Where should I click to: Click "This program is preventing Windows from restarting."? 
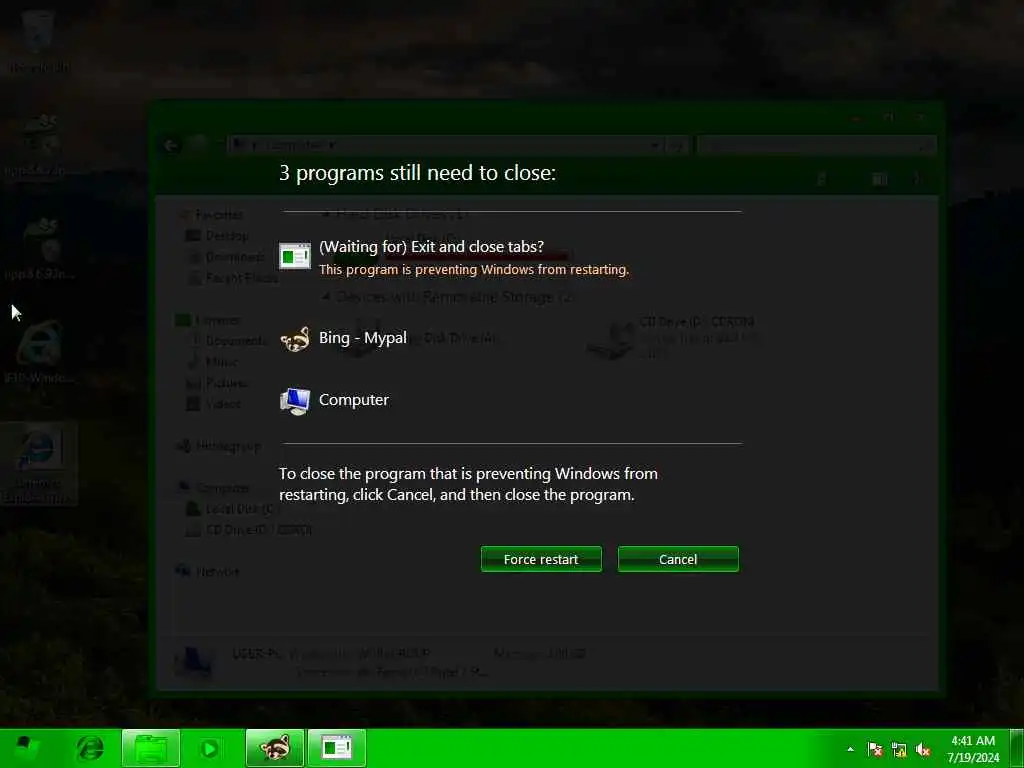click(473, 270)
